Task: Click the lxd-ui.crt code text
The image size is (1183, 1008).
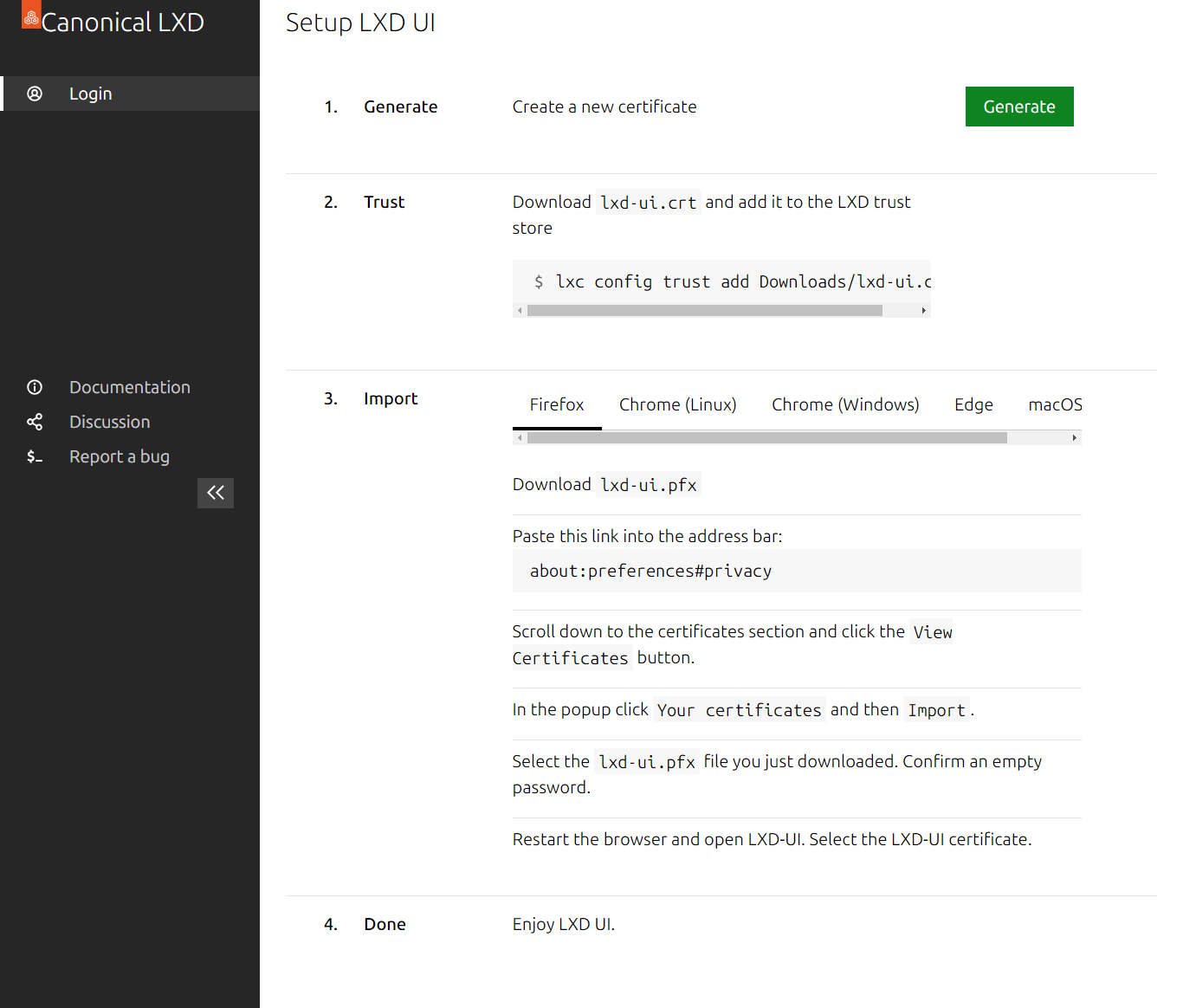Action: click(x=649, y=203)
